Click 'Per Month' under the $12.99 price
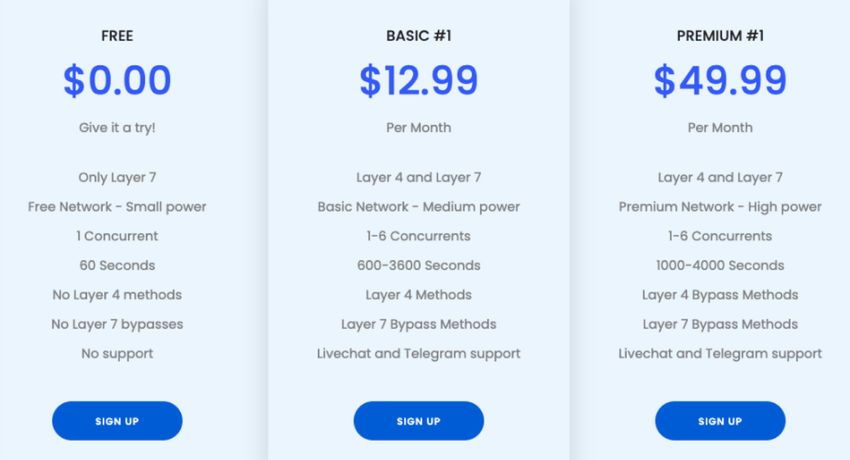850x460 pixels. pyautogui.click(x=418, y=128)
